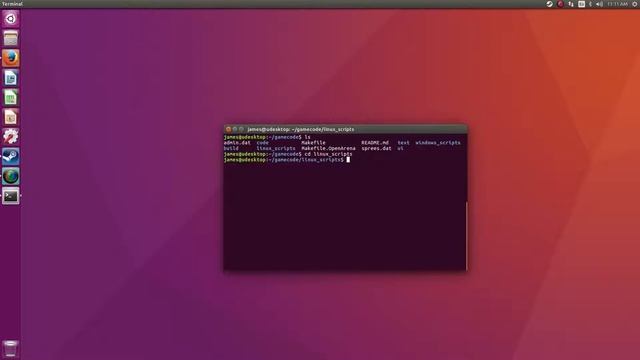Open the network connections indicator
The height and width of the screenshot is (360, 640).
pos(571,4)
